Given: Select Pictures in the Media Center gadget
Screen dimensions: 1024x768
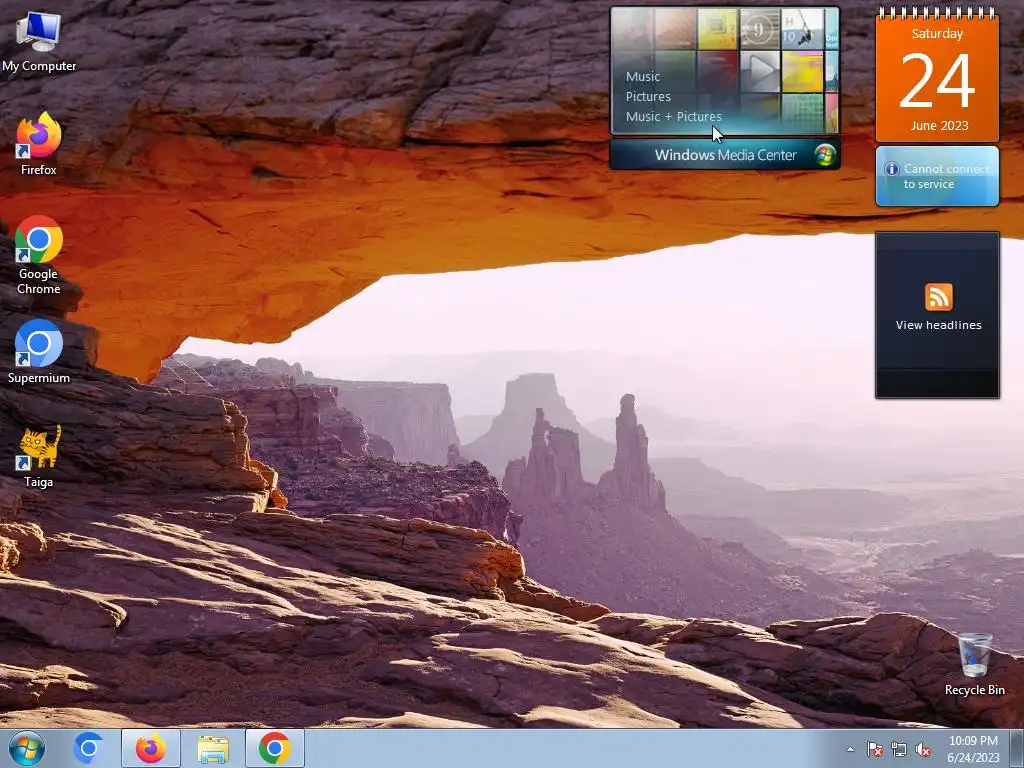Looking at the screenshot, I should (x=648, y=96).
